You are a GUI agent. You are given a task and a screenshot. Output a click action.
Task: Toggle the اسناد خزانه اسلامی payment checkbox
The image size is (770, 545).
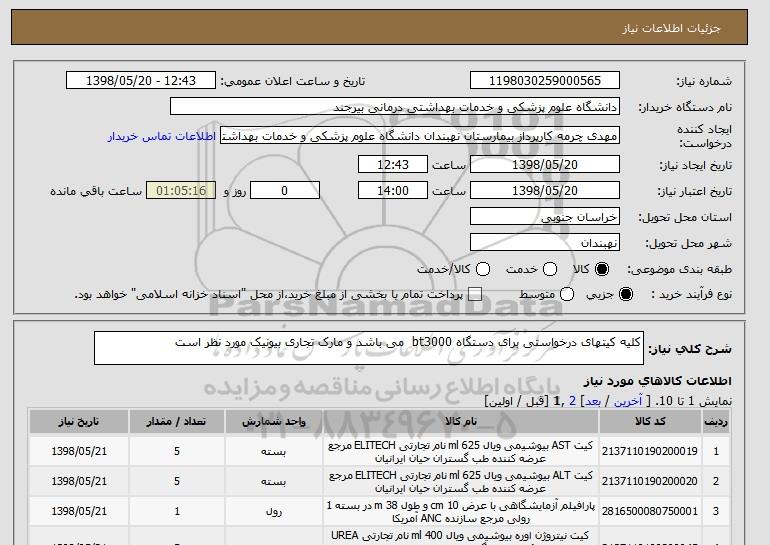[475, 295]
